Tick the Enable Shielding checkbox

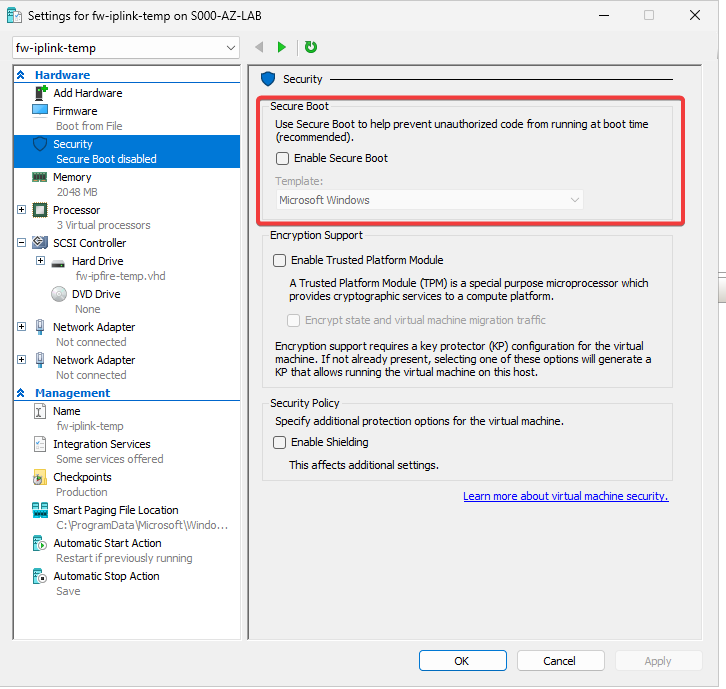[x=280, y=442]
